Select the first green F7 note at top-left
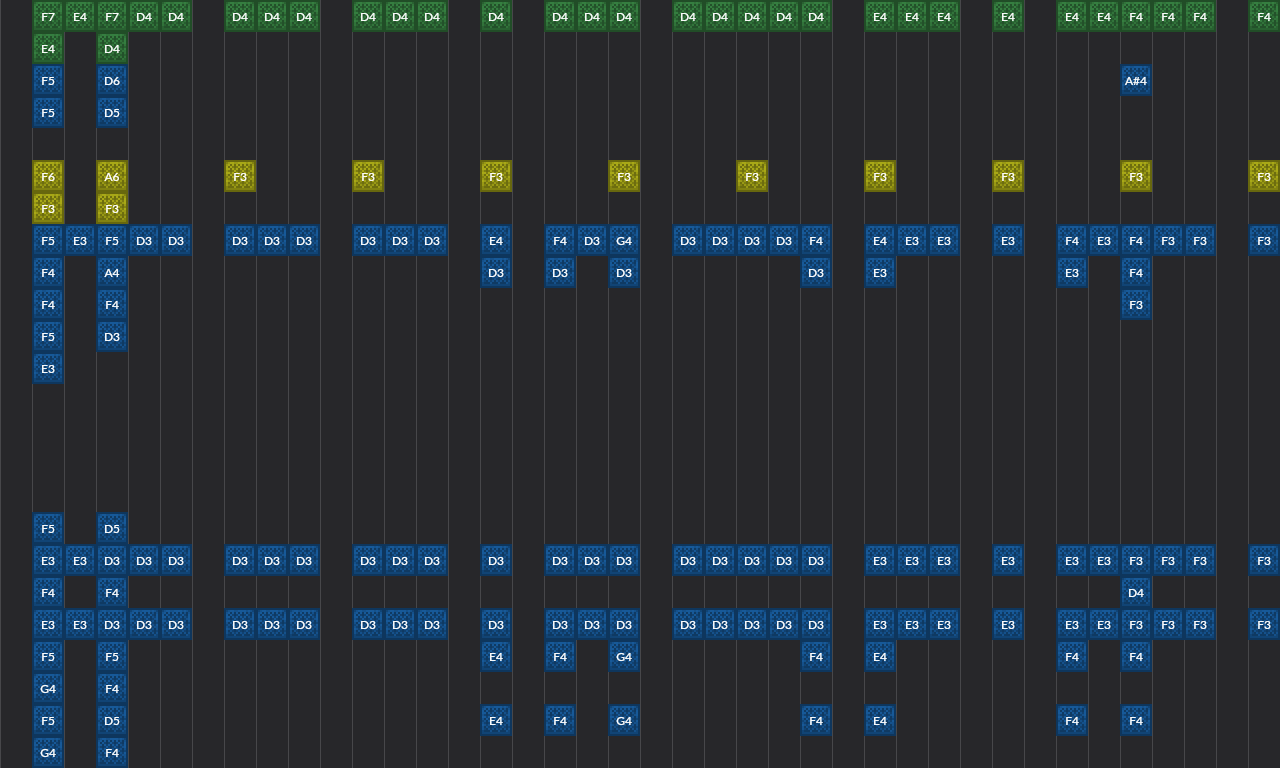Screen dimensions: 1280x768 click(x=48, y=17)
